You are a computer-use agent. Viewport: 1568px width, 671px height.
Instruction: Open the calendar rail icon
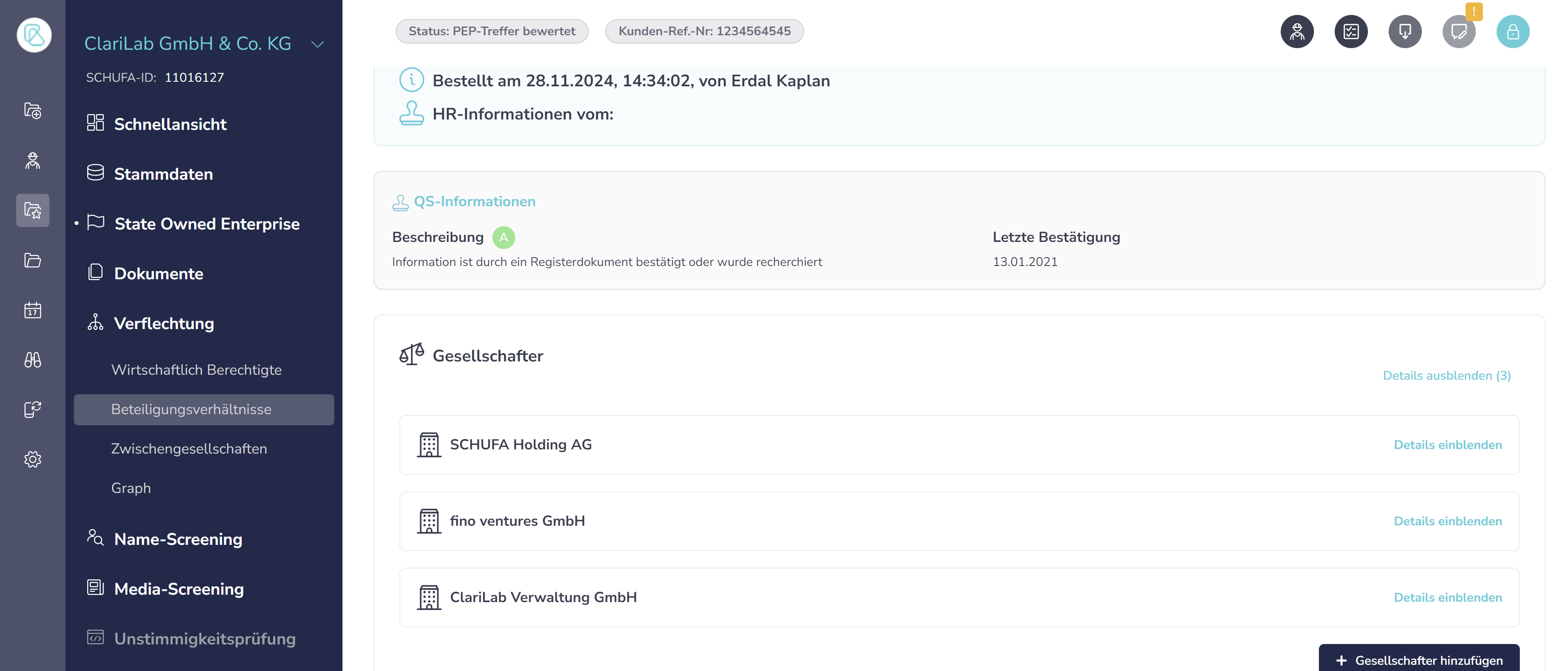tap(33, 310)
